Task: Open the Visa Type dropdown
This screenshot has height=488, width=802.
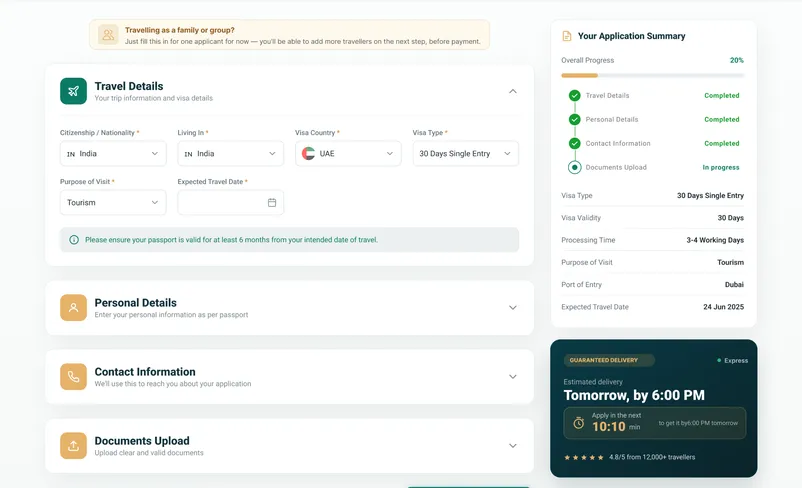Action: 465,153
